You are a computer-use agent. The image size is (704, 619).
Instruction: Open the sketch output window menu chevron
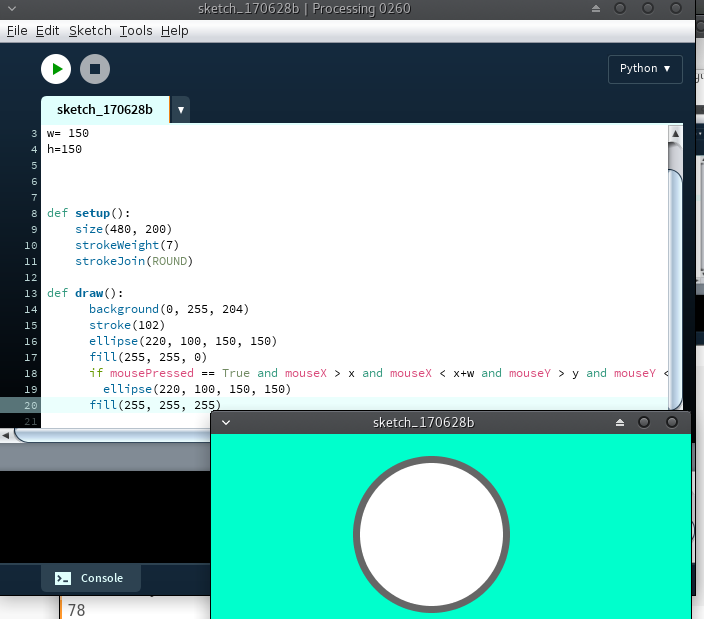[226, 422]
